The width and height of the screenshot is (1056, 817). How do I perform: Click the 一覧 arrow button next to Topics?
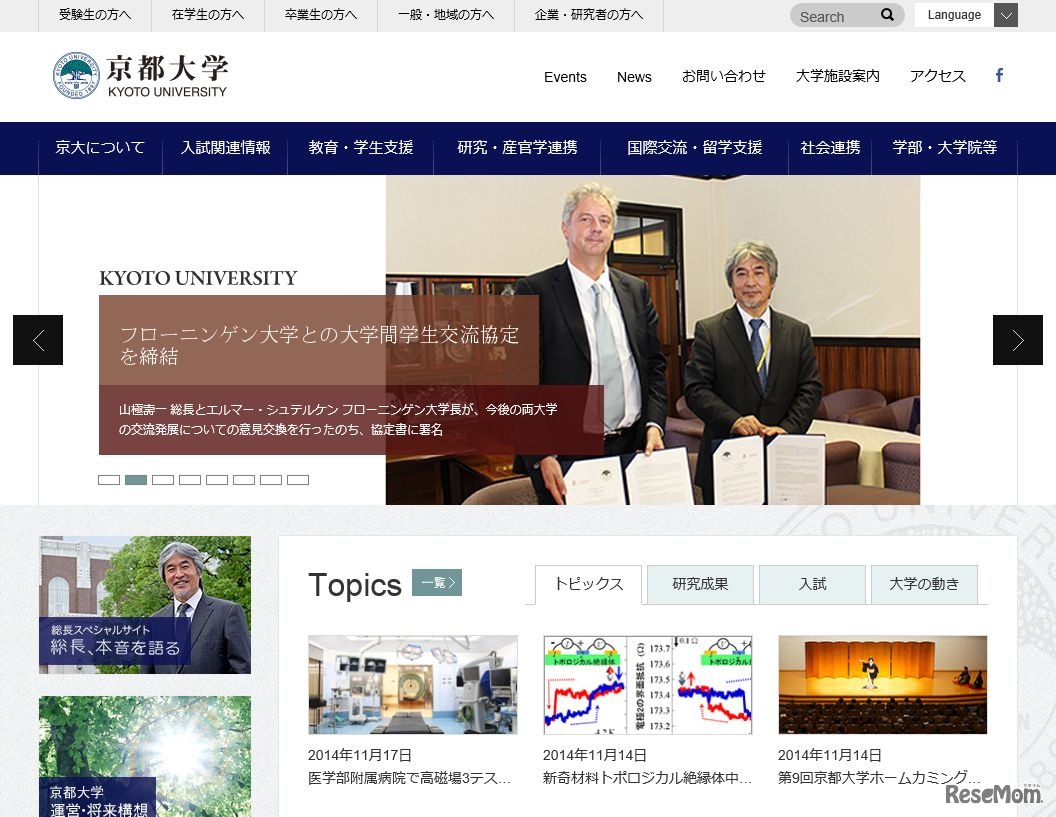(x=438, y=582)
